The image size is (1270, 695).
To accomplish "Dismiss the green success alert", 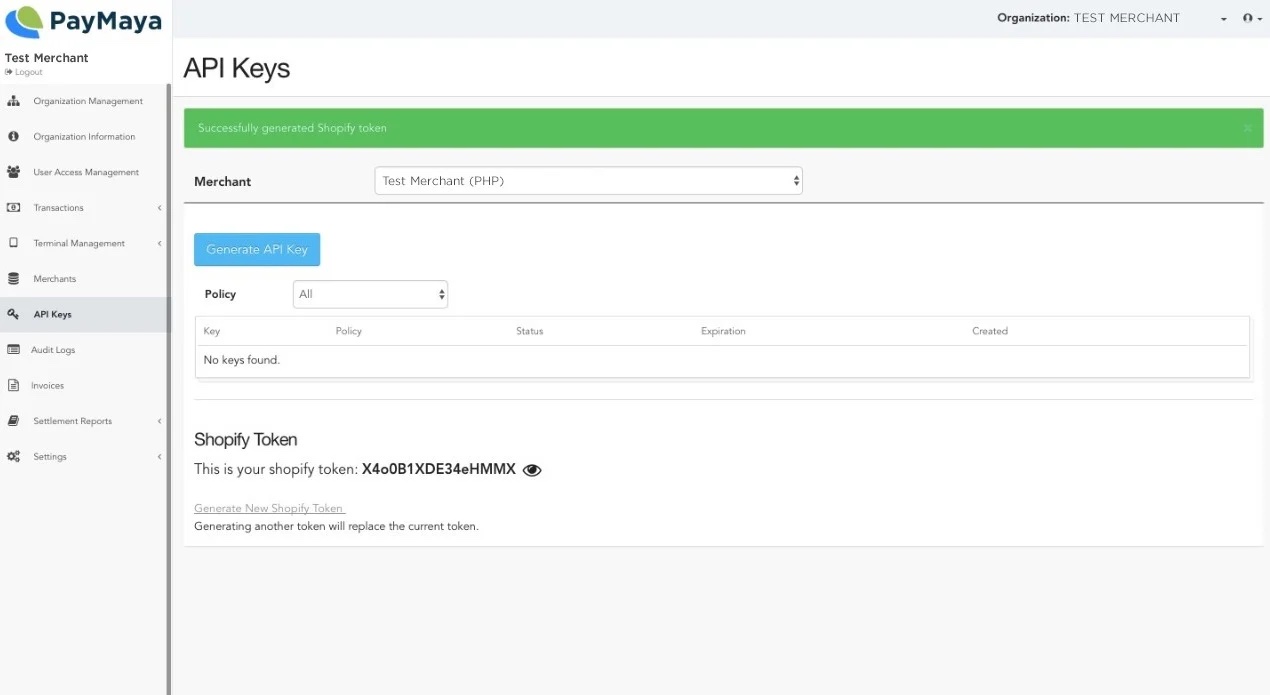I will [1247, 128].
